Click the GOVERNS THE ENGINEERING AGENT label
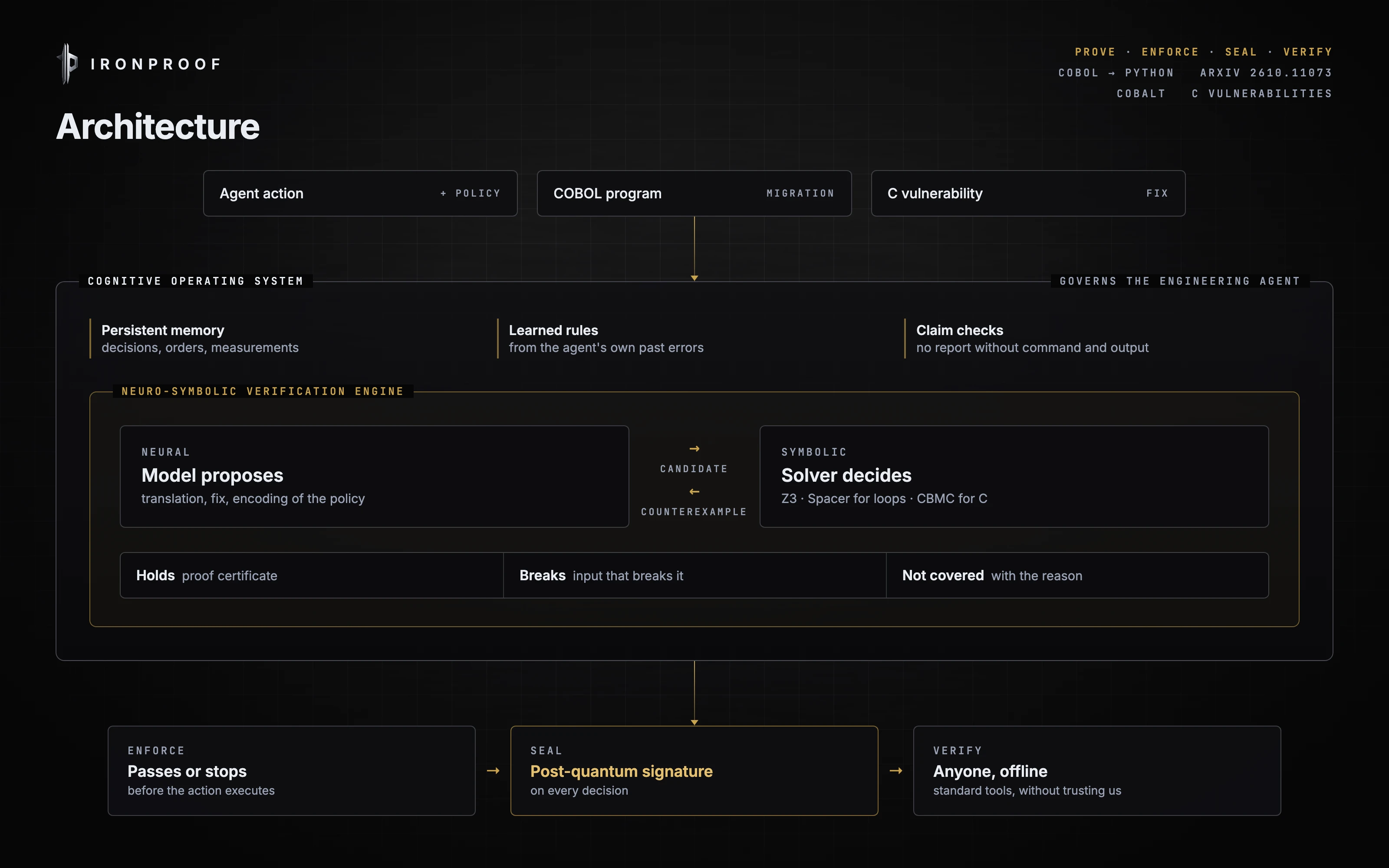The width and height of the screenshot is (1389, 868). point(1180,281)
